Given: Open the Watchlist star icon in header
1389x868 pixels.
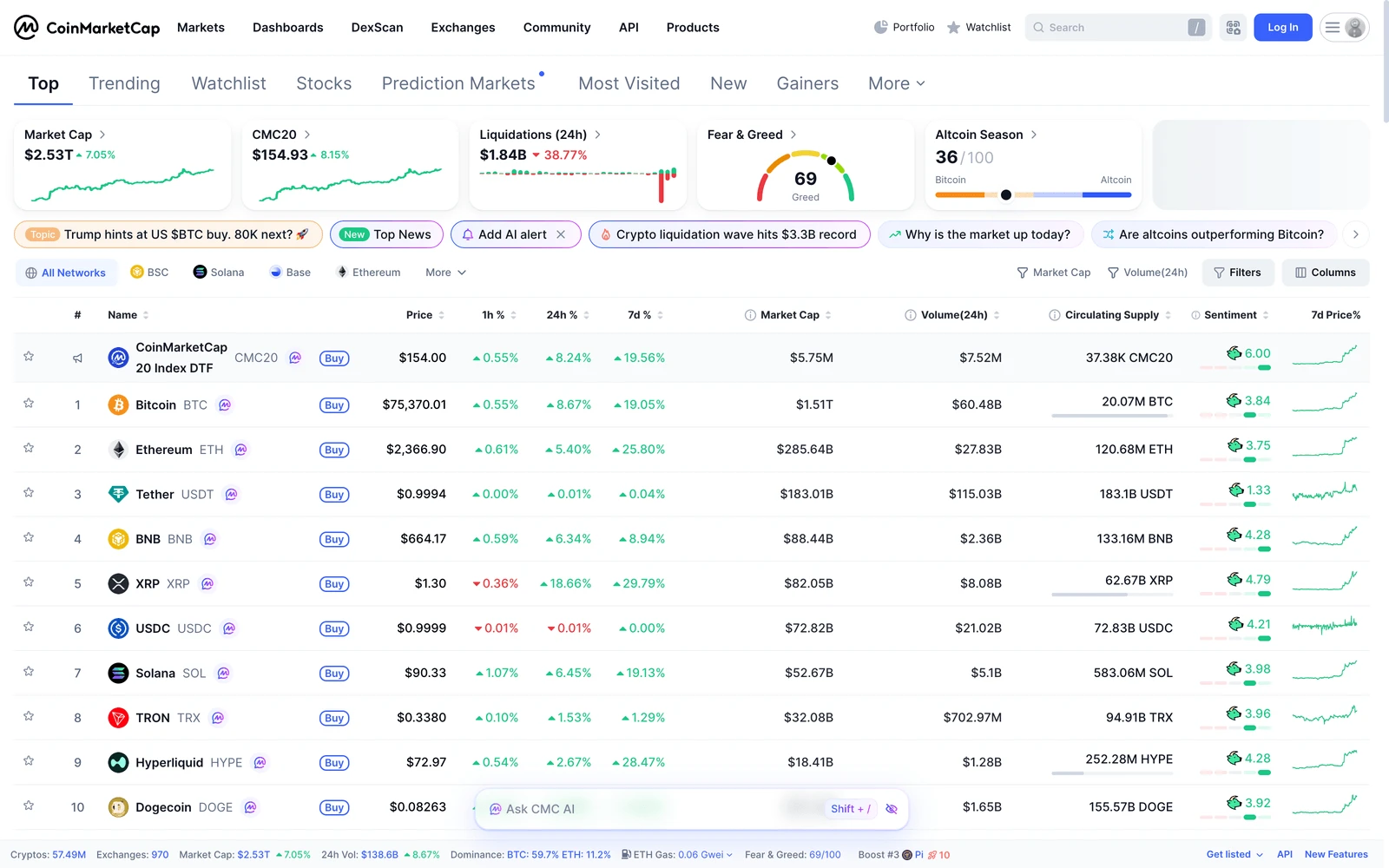Looking at the screenshot, I should (x=953, y=27).
